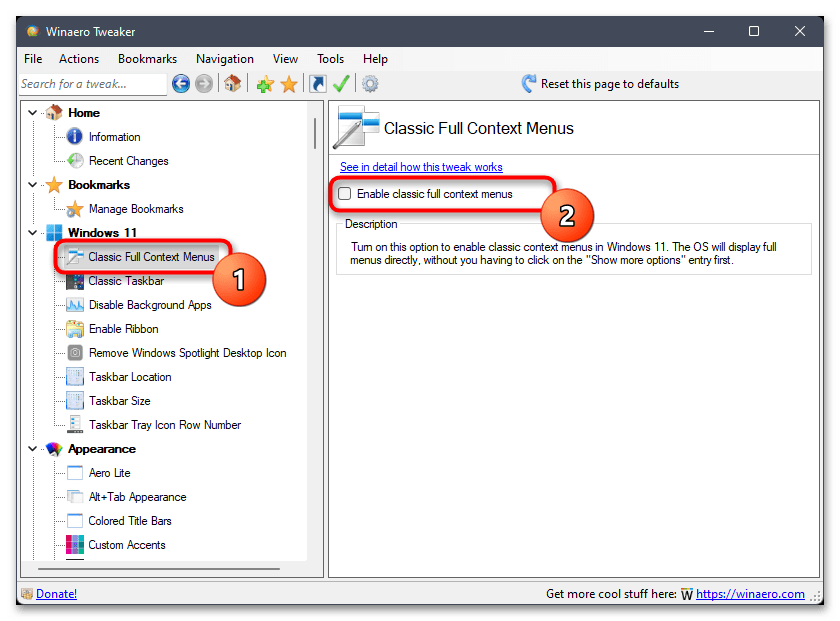Open the Help menu
The image size is (840, 621).
coord(375,58)
